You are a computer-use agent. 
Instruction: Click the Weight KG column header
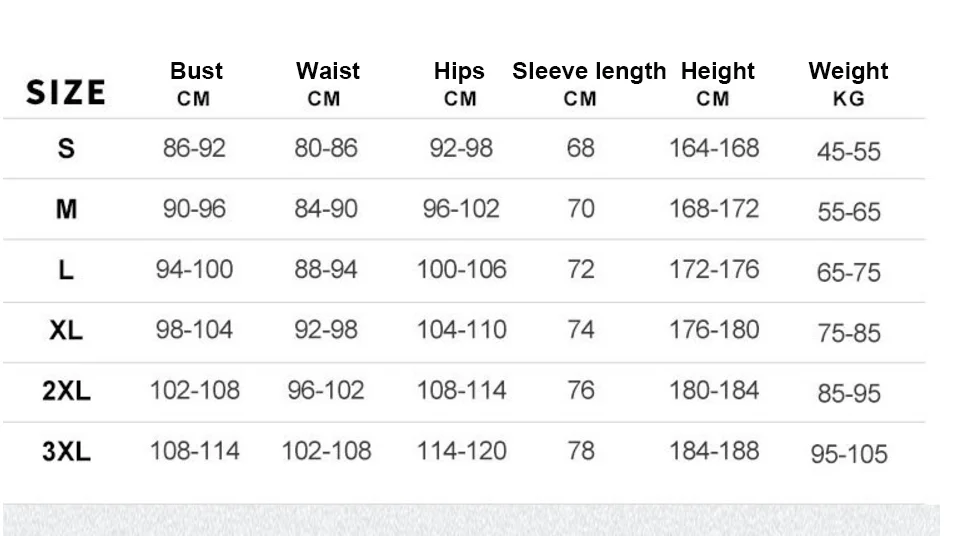click(848, 83)
